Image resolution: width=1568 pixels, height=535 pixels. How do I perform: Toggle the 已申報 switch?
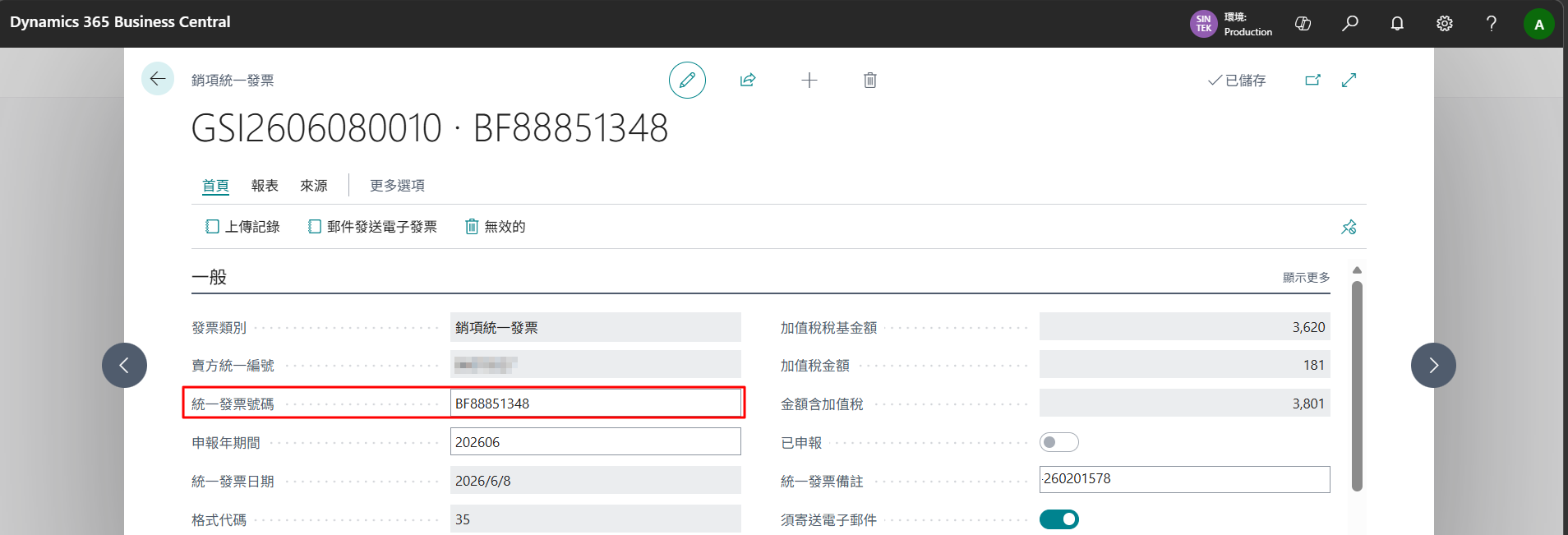[x=1059, y=442]
